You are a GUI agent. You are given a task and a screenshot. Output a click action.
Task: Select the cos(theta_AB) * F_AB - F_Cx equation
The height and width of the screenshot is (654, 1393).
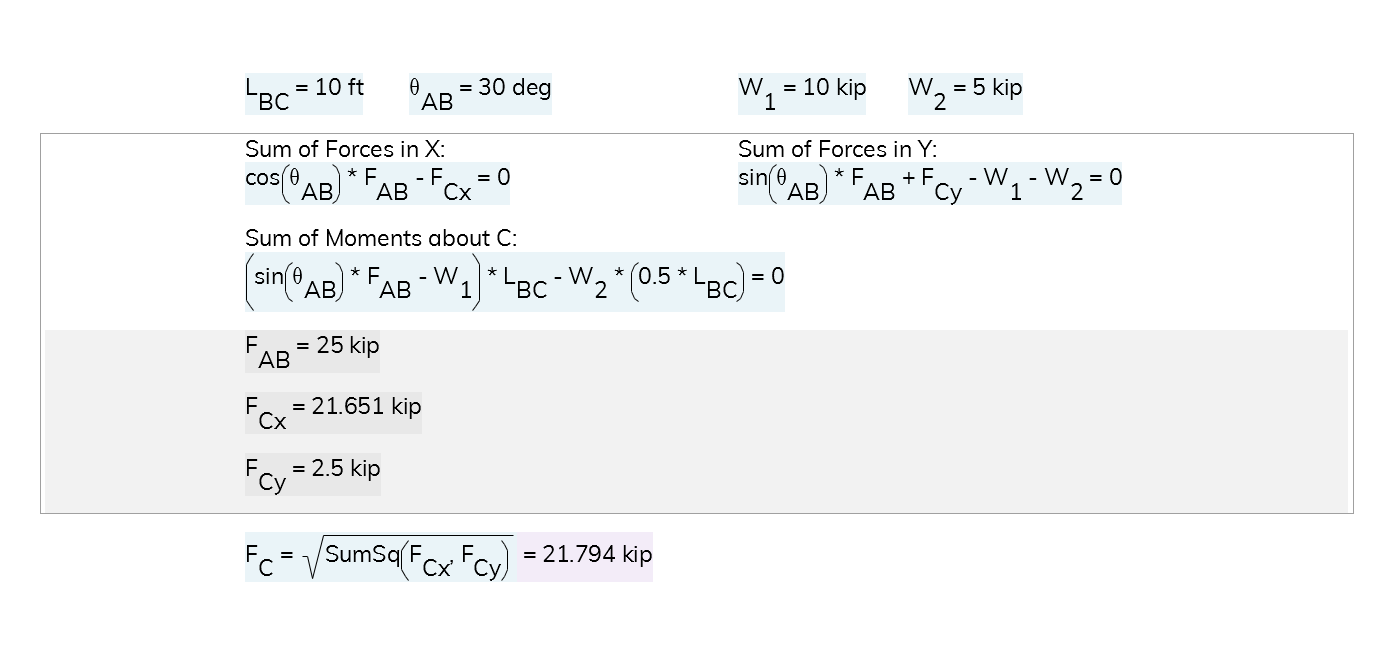tap(378, 184)
